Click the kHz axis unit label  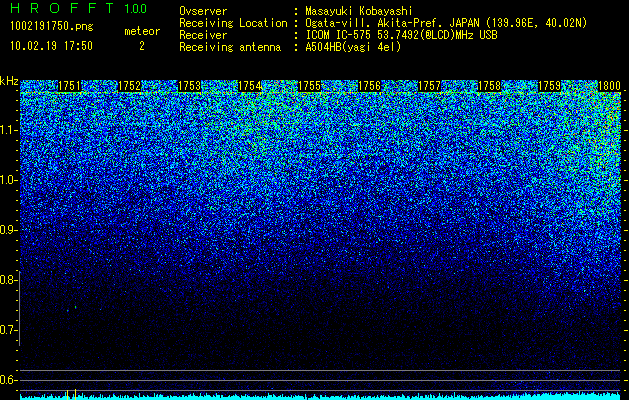pos(9,81)
